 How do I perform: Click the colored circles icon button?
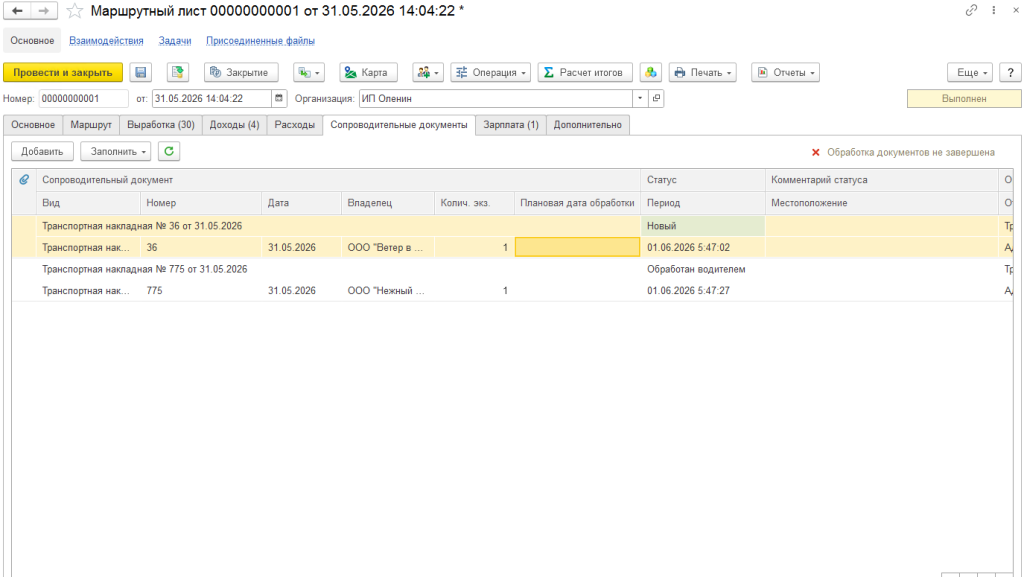click(x=650, y=72)
